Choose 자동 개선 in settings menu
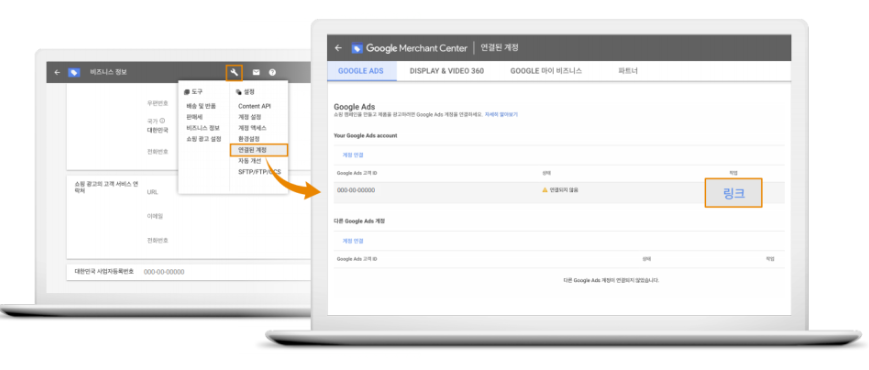The height and width of the screenshot is (370, 869). coord(249,161)
